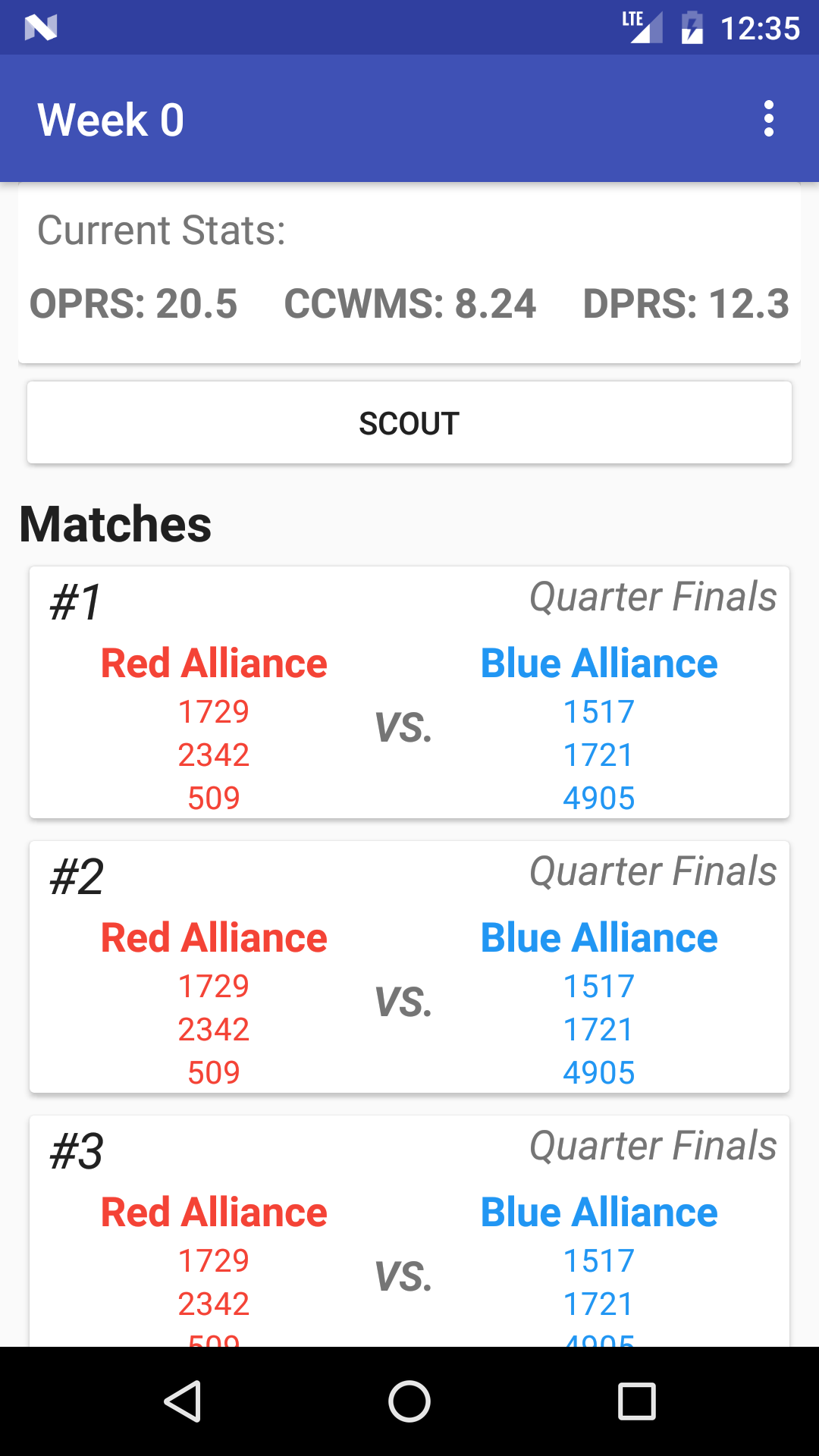Open match #1 Quarter Finals card

pos(409,692)
